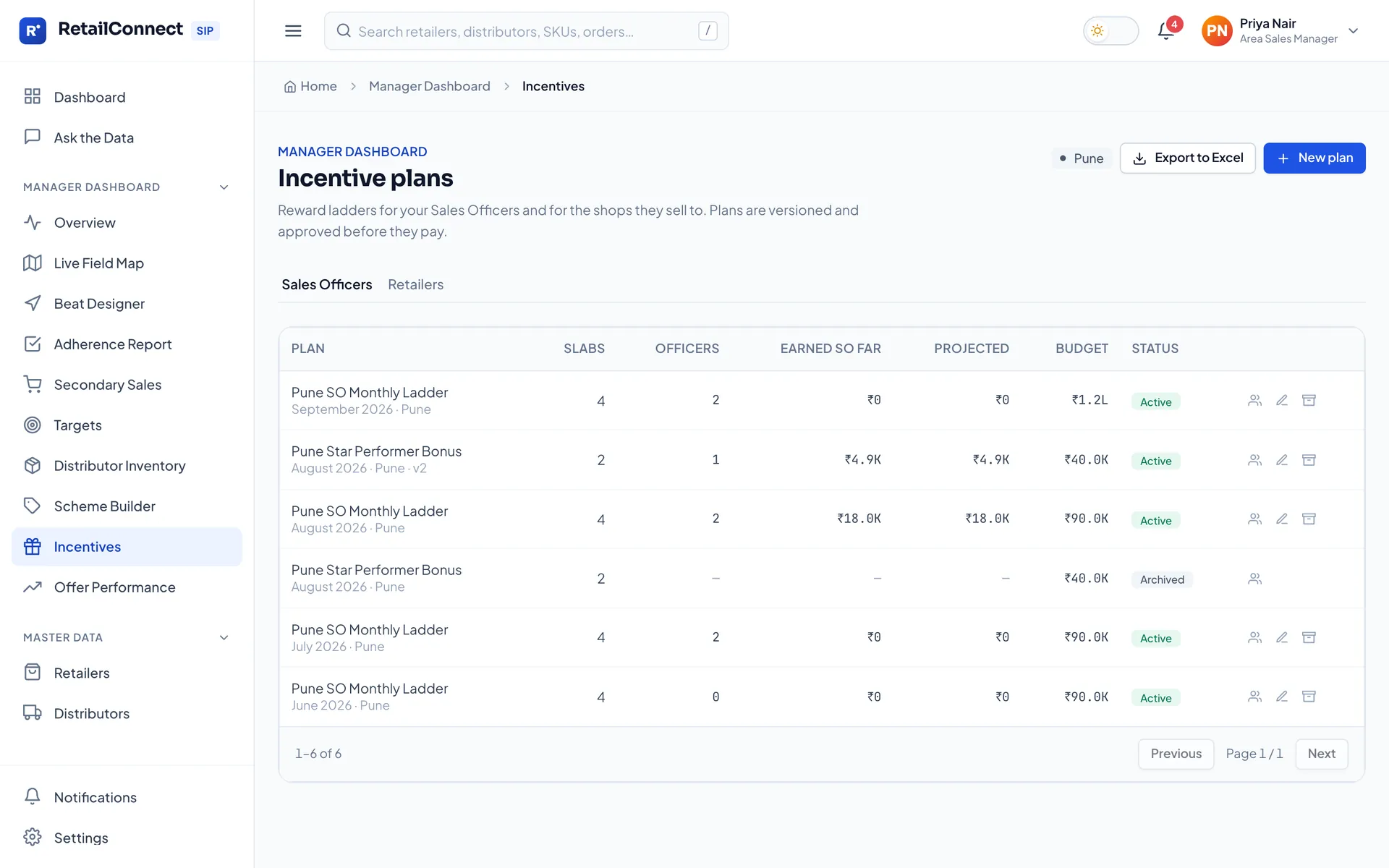
Task: Click the EARNED SO FAR column header
Action: point(830,349)
